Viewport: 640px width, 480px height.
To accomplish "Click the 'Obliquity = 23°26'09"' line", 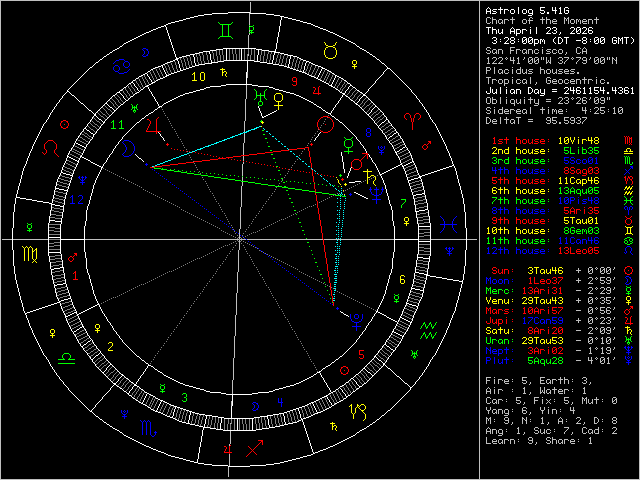I will (548, 101).
